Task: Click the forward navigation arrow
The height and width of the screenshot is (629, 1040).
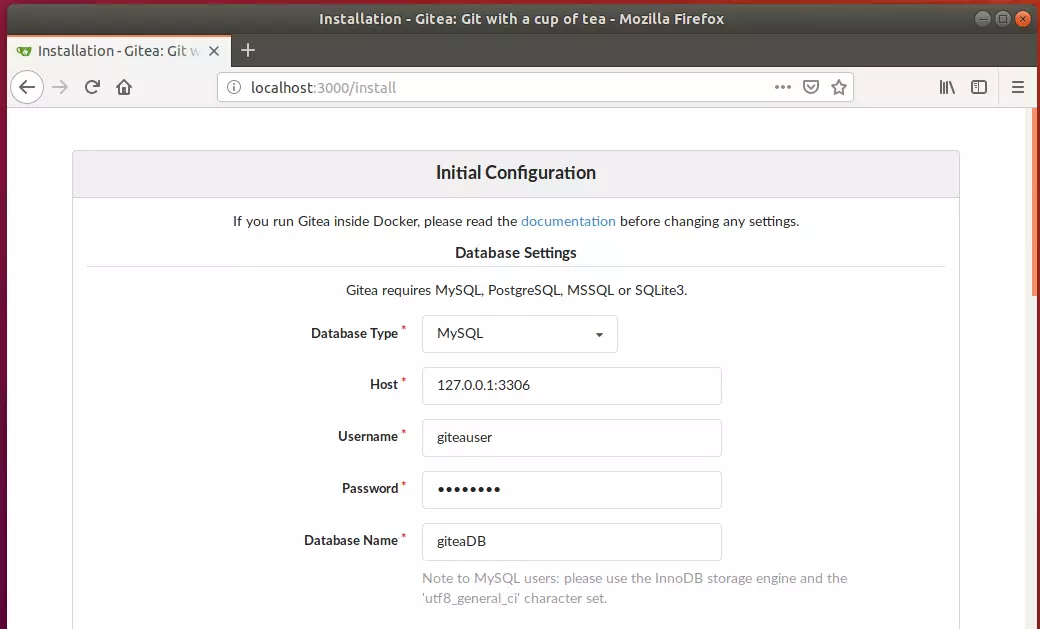Action: click(x=60, y=87)
